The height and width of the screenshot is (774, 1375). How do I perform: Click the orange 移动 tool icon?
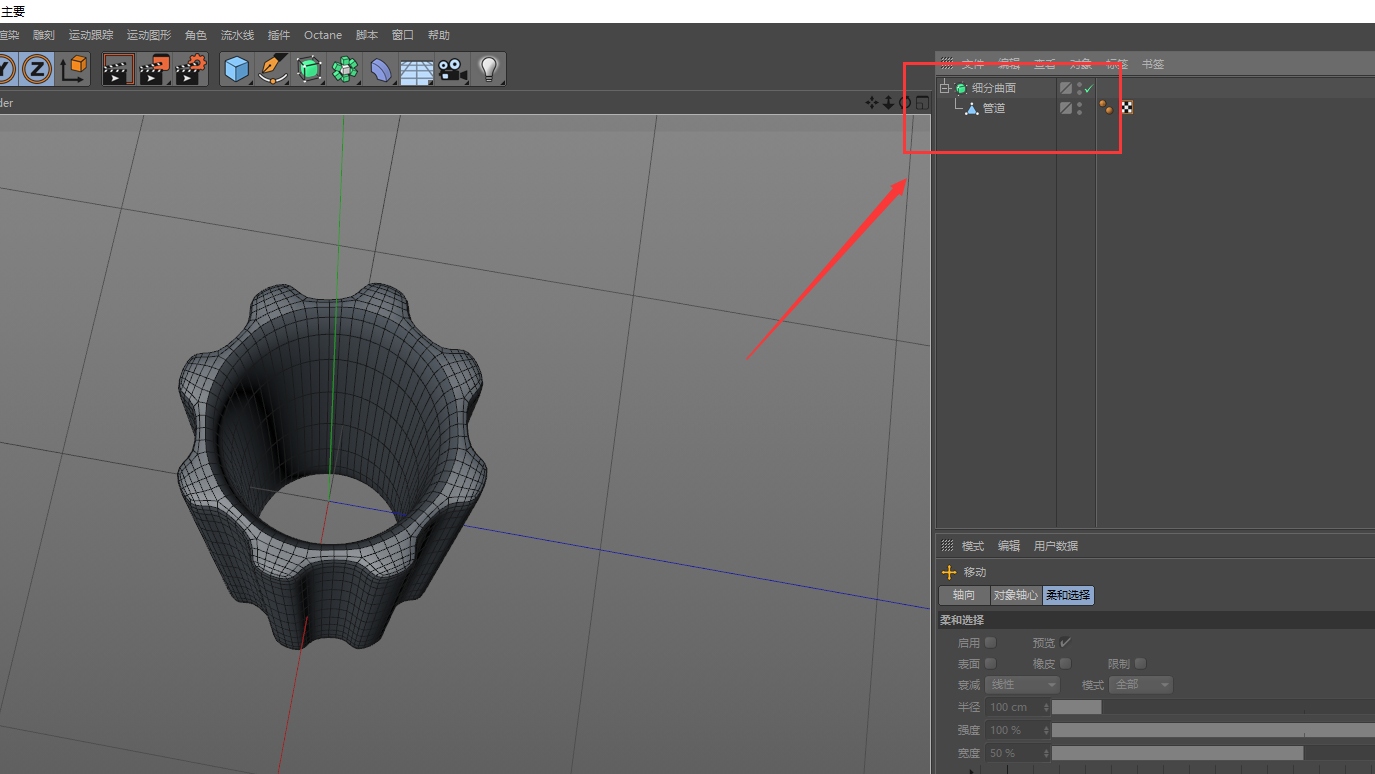(x=950, y=572)
